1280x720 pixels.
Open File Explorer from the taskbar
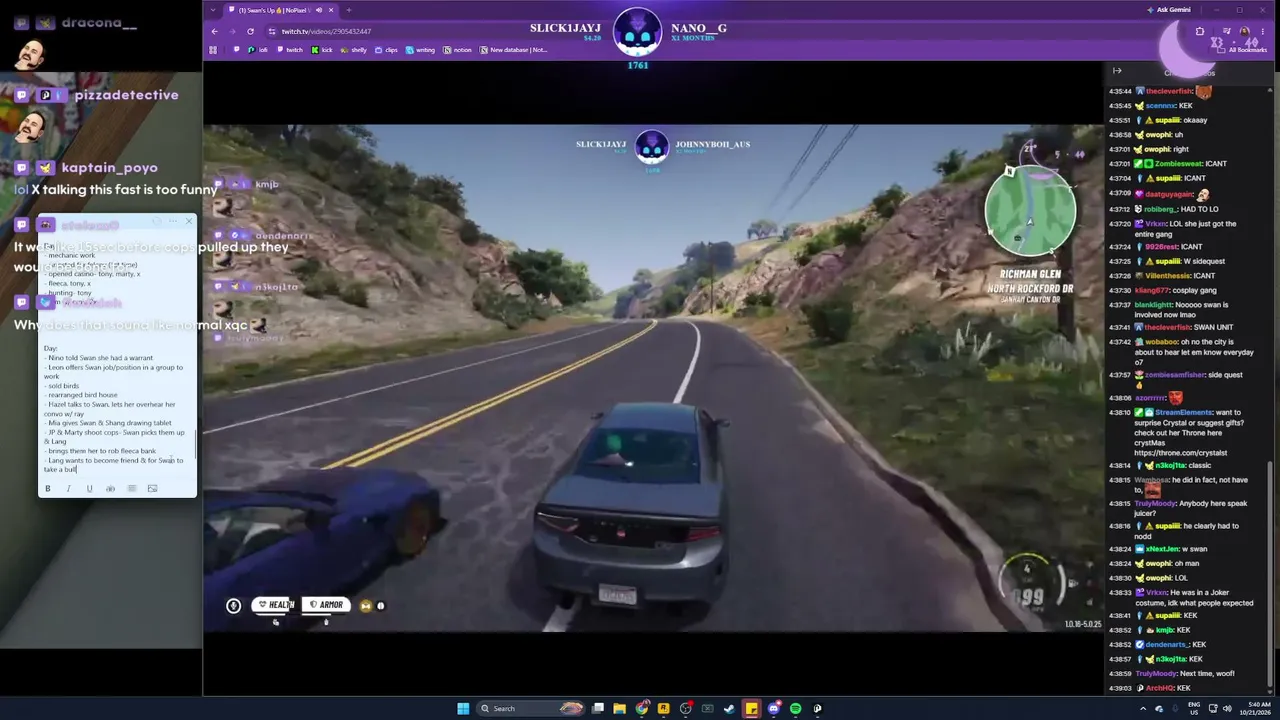(x=619, y=708)
